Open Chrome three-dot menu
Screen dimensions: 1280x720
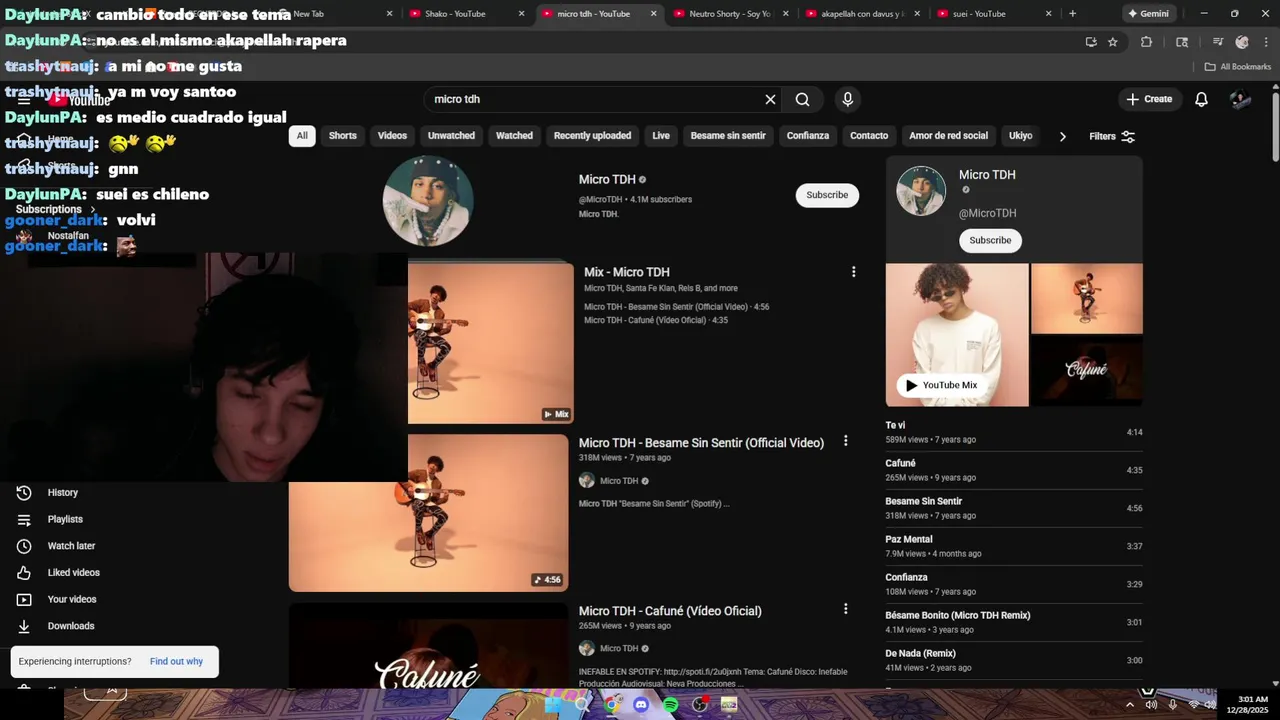(1265, 42)
